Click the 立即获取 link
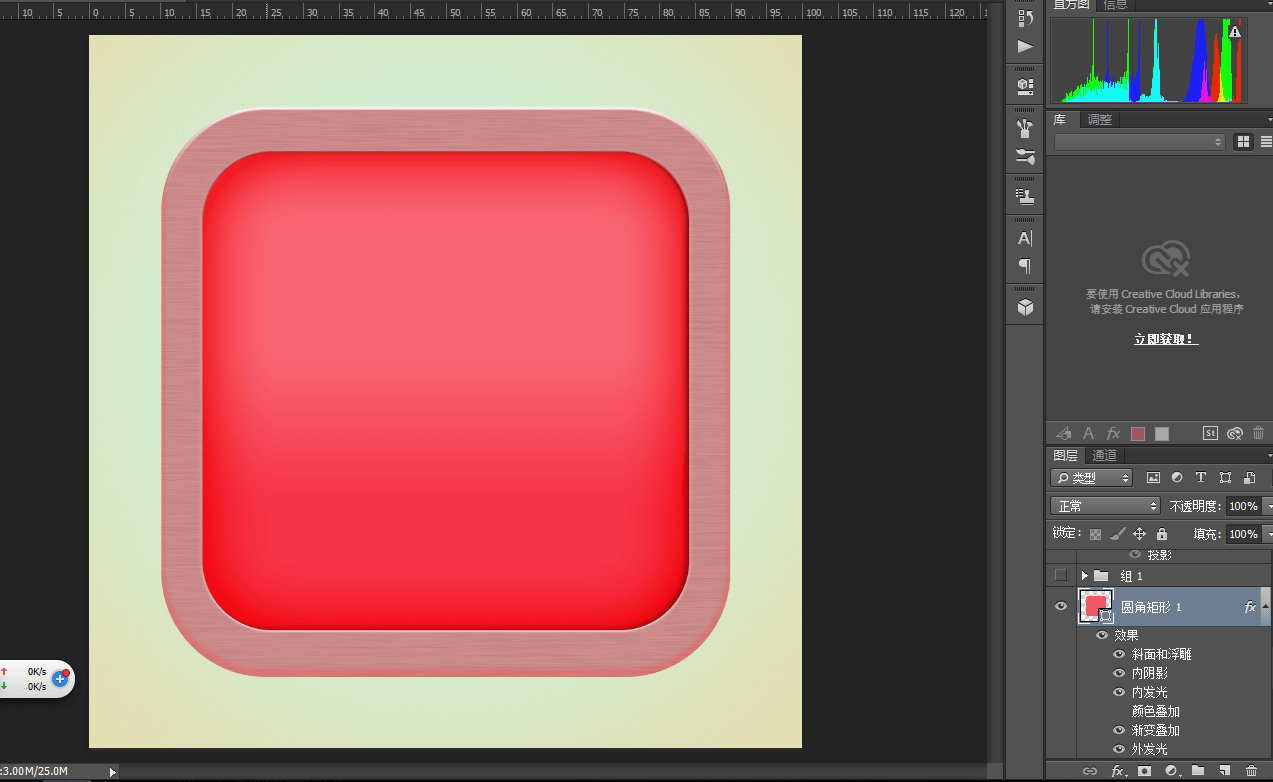The image size is (1273, 782). (1166, 339)
